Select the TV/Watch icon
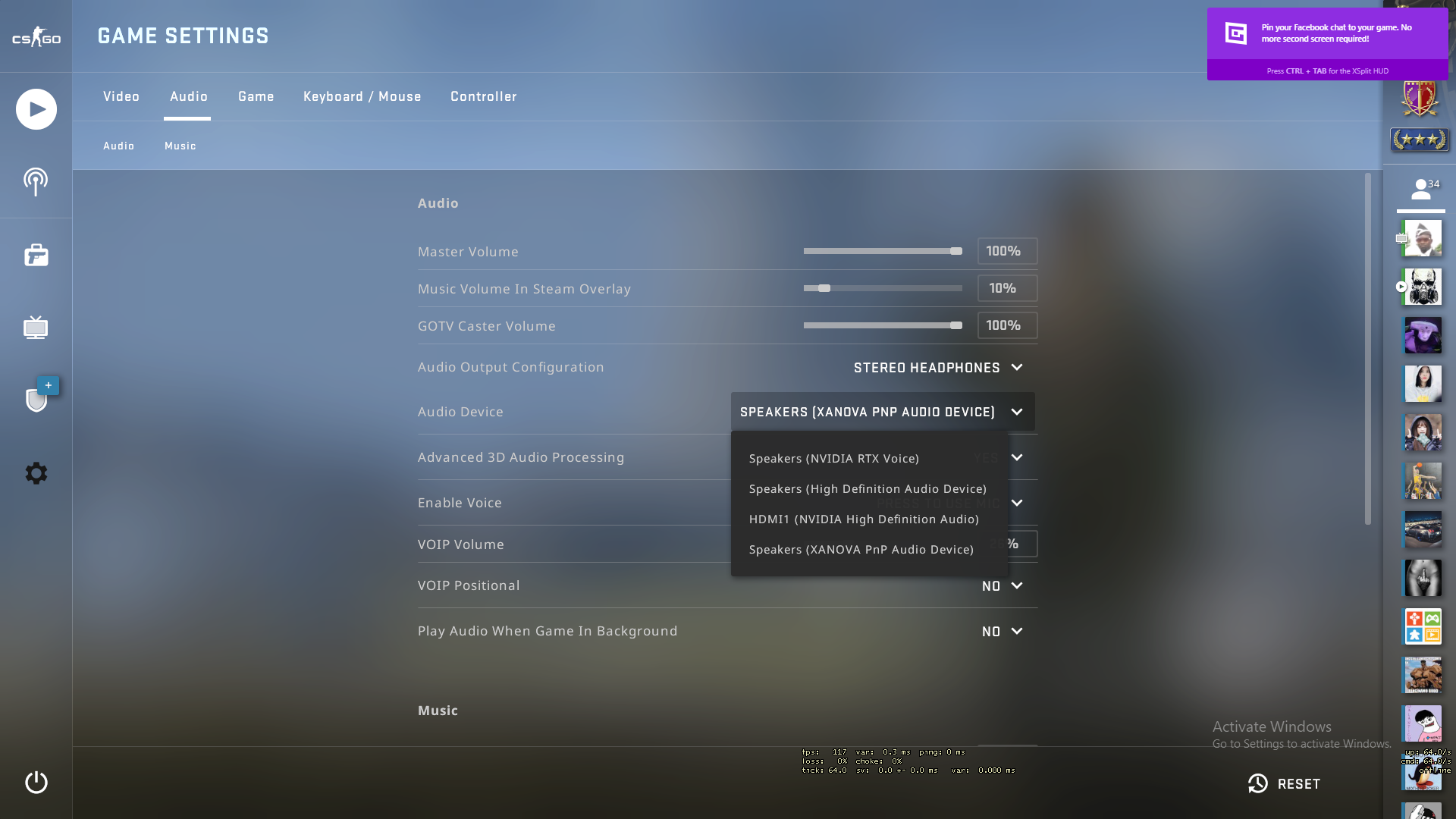Screen dimensions: 1456x819 click(35, 328)
